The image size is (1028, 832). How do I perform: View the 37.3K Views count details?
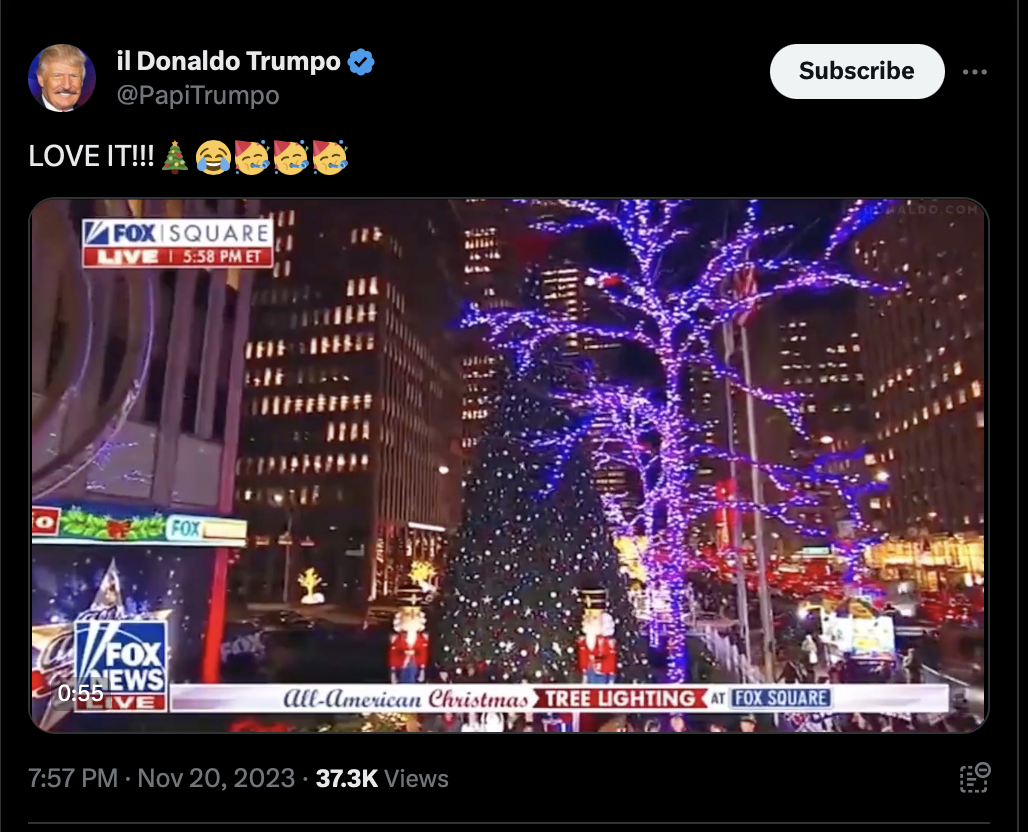click(x=382, y=778)
